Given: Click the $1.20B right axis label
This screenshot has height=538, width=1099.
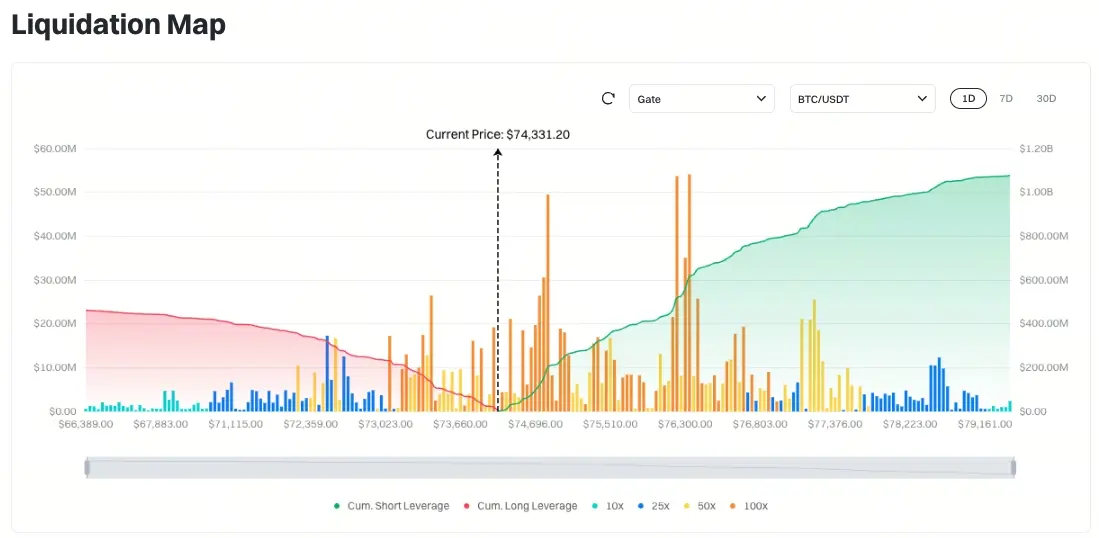Looking at the screenshot, I should click(x=1037, y=149).
